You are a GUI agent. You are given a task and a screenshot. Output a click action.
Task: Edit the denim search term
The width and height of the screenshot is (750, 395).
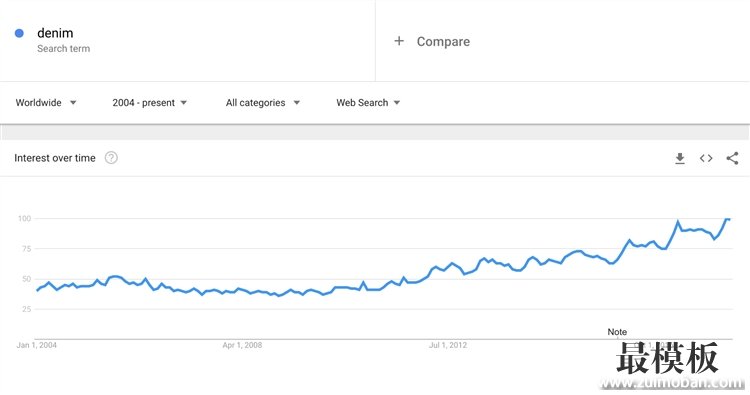point(55,33)
